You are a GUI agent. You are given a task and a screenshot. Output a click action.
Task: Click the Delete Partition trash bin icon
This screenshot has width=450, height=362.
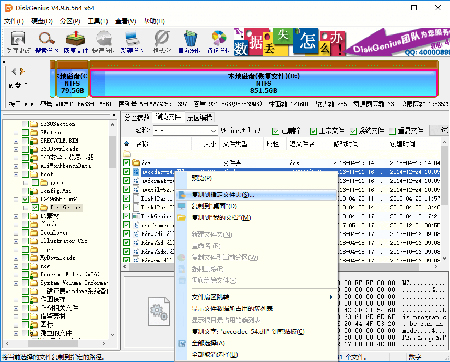click(x=190, y=38)
